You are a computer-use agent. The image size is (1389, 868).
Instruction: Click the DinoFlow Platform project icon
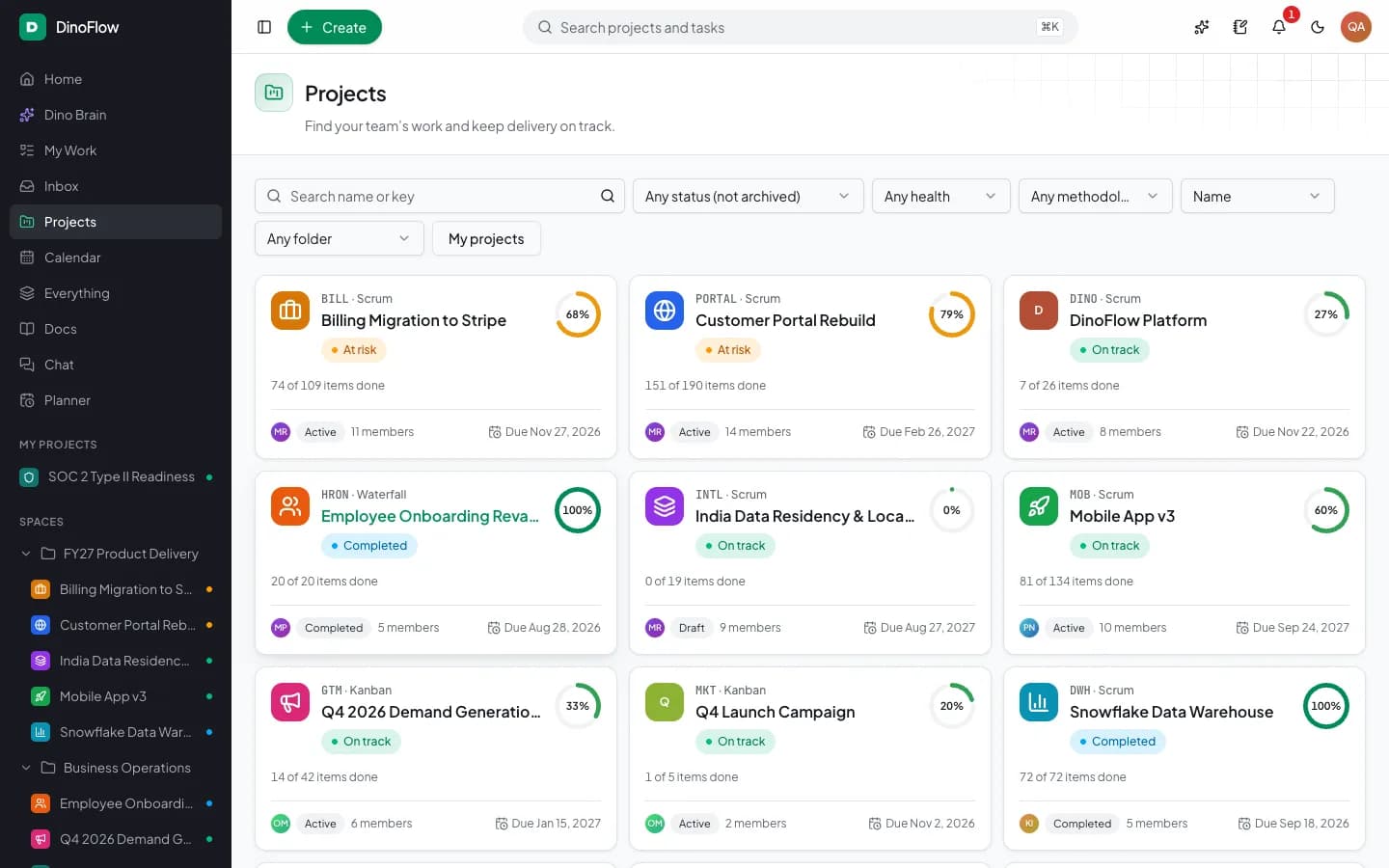[1039, 311]
